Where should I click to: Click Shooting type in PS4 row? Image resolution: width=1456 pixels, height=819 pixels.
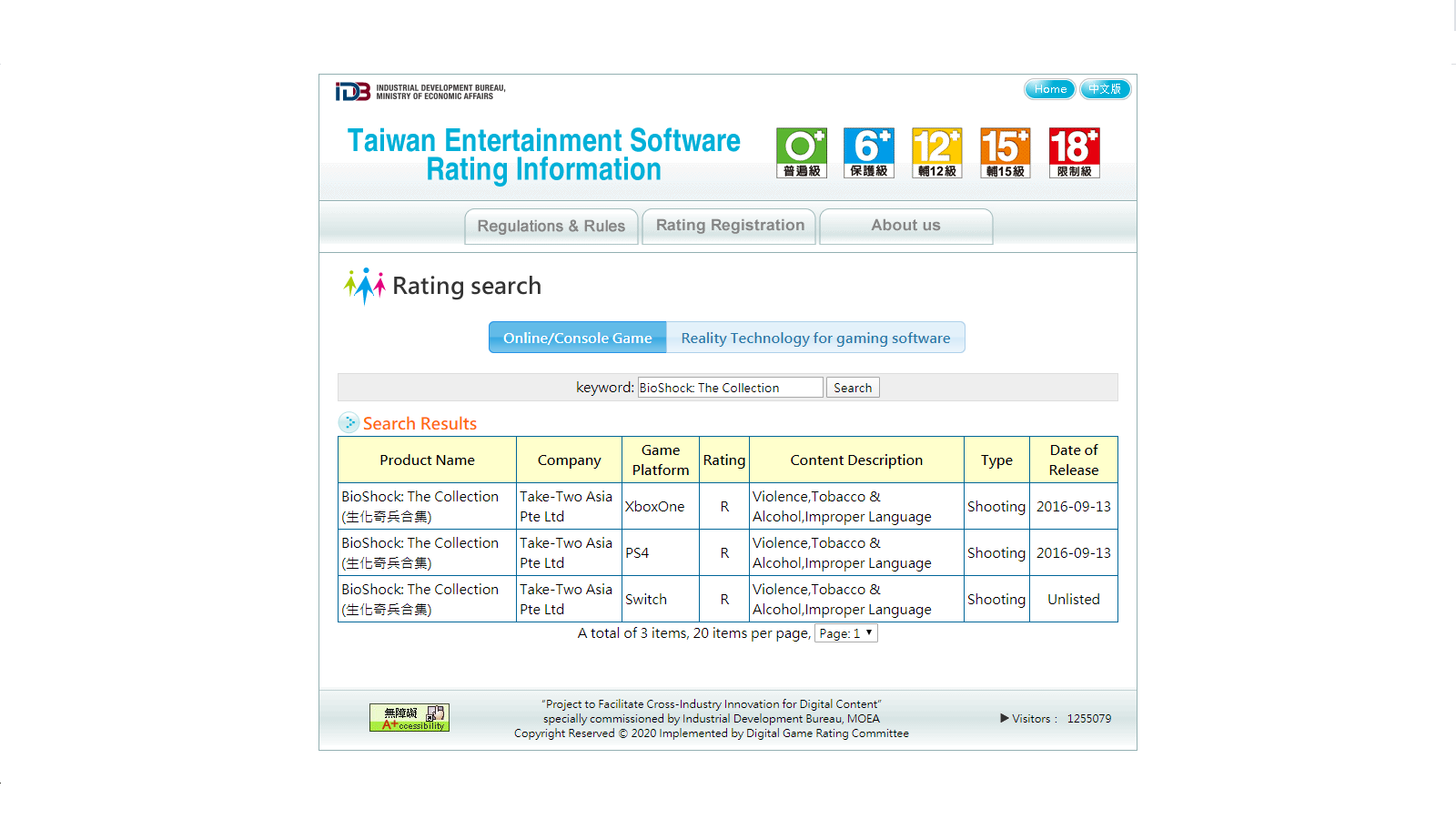click(996, 553)
